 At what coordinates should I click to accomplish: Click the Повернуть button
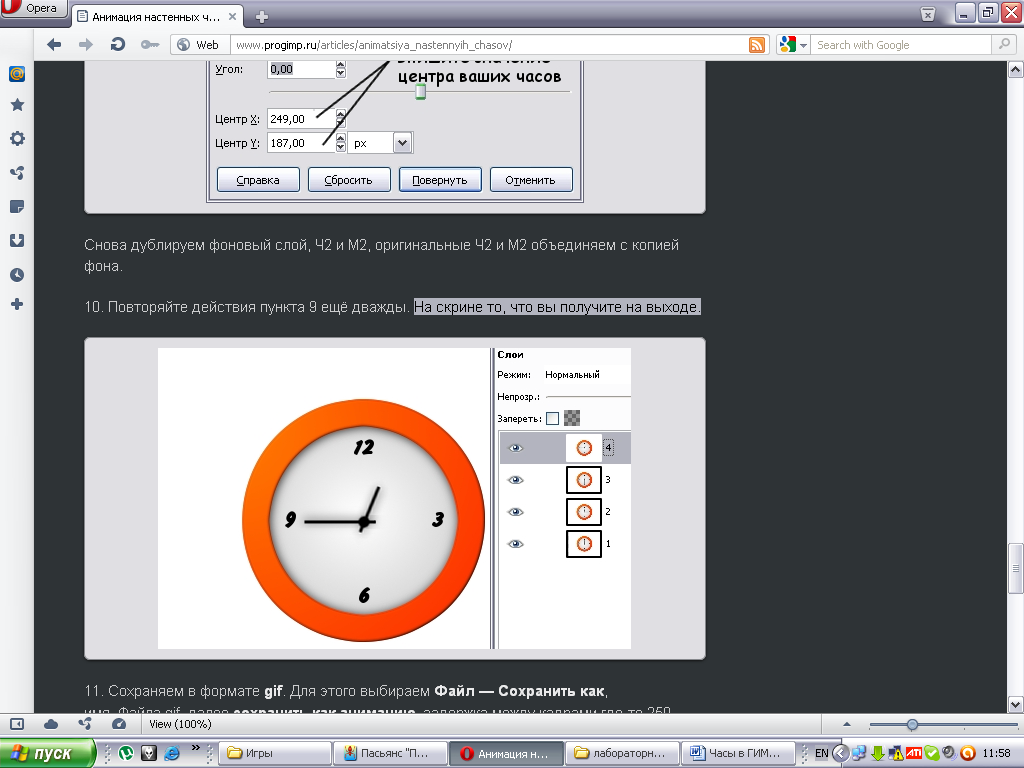[440, 180]
